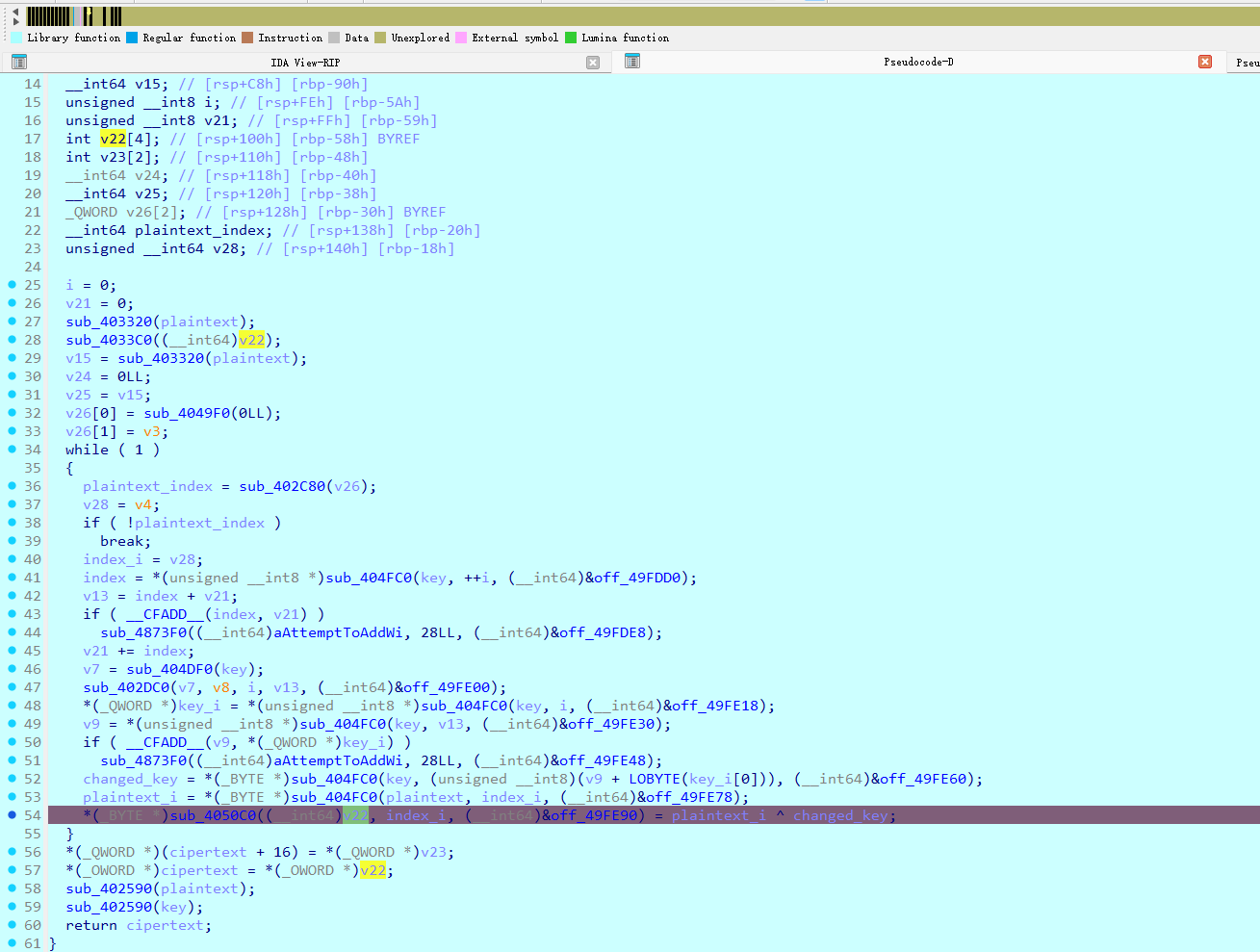Click off_49FE00 reference on line 47
The height and width of the screenshot is (952, 1260).
coord(447,687)
